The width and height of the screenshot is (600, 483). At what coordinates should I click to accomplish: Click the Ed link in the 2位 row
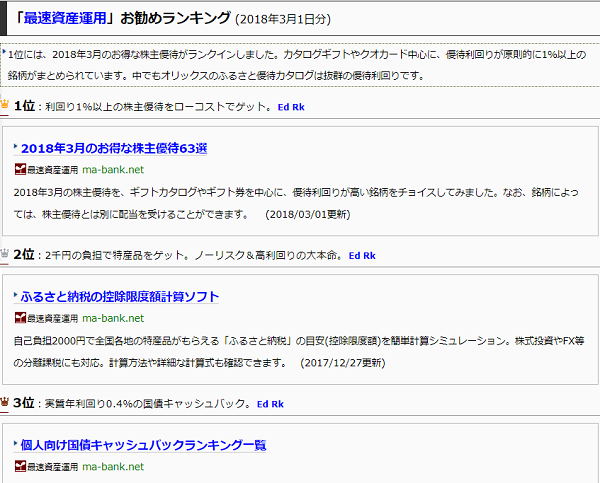pos(354,256)
